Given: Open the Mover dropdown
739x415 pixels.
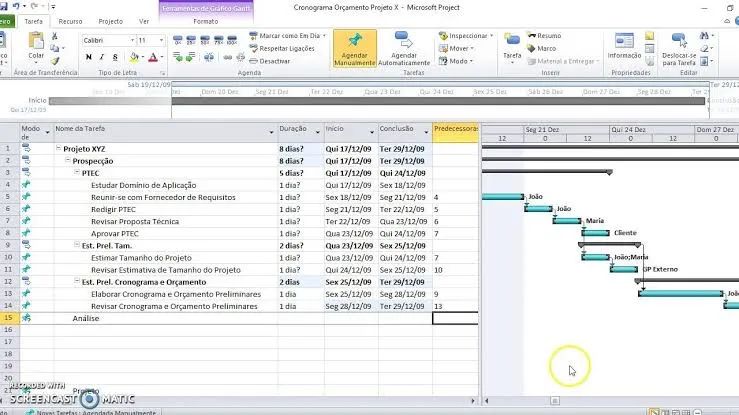Looking at the screenshot, I should click(x=456, y=49).
